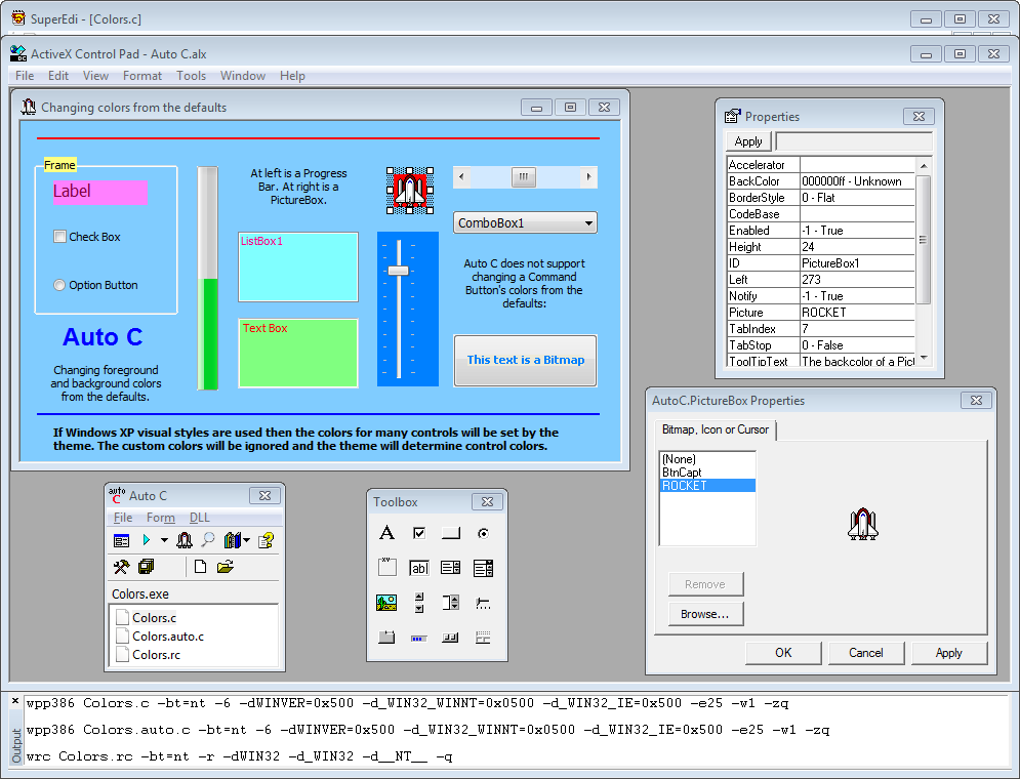Click the Browse... button
Viewport: 1020px width, 779px height.
705,614
